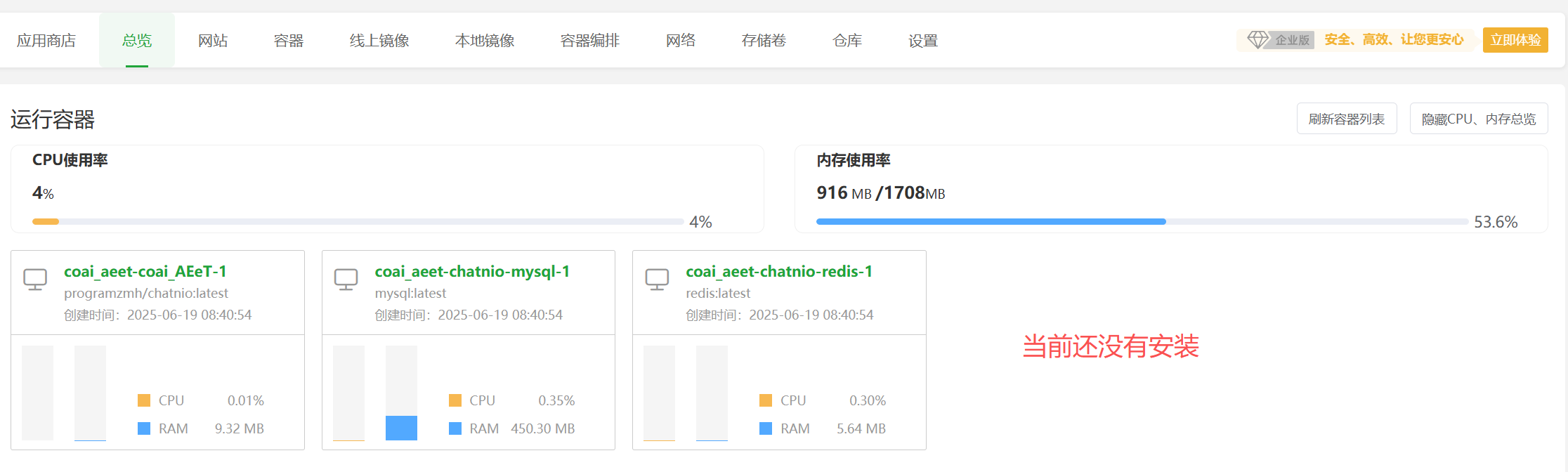The image size is (1568, 472).
Task: Go to the 设置 tab
Action: point(923,41)
